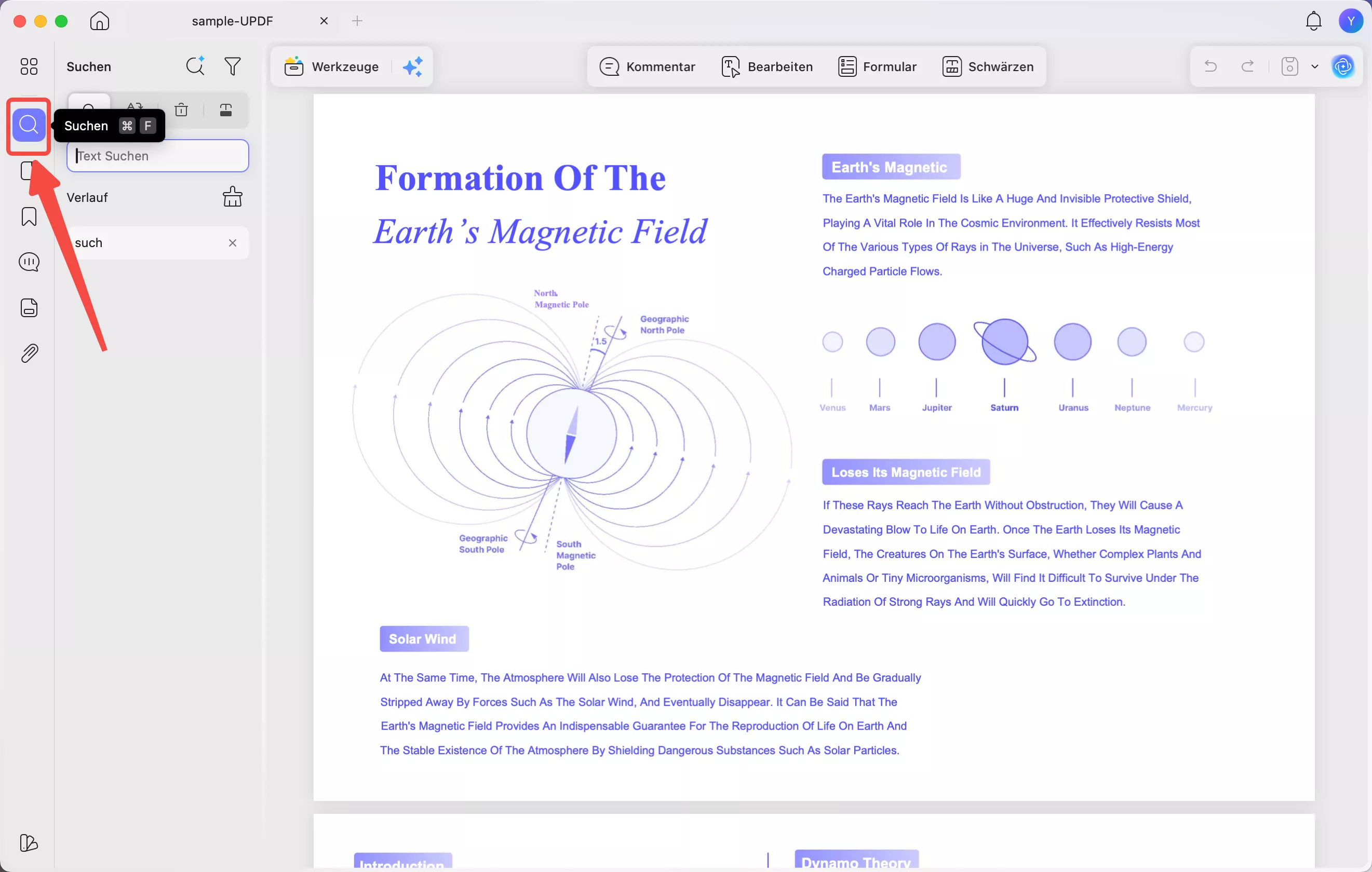This screenshot has height=872, width=1372.
Task: Switch to delete found text mode
Action: tap(181, 110)
